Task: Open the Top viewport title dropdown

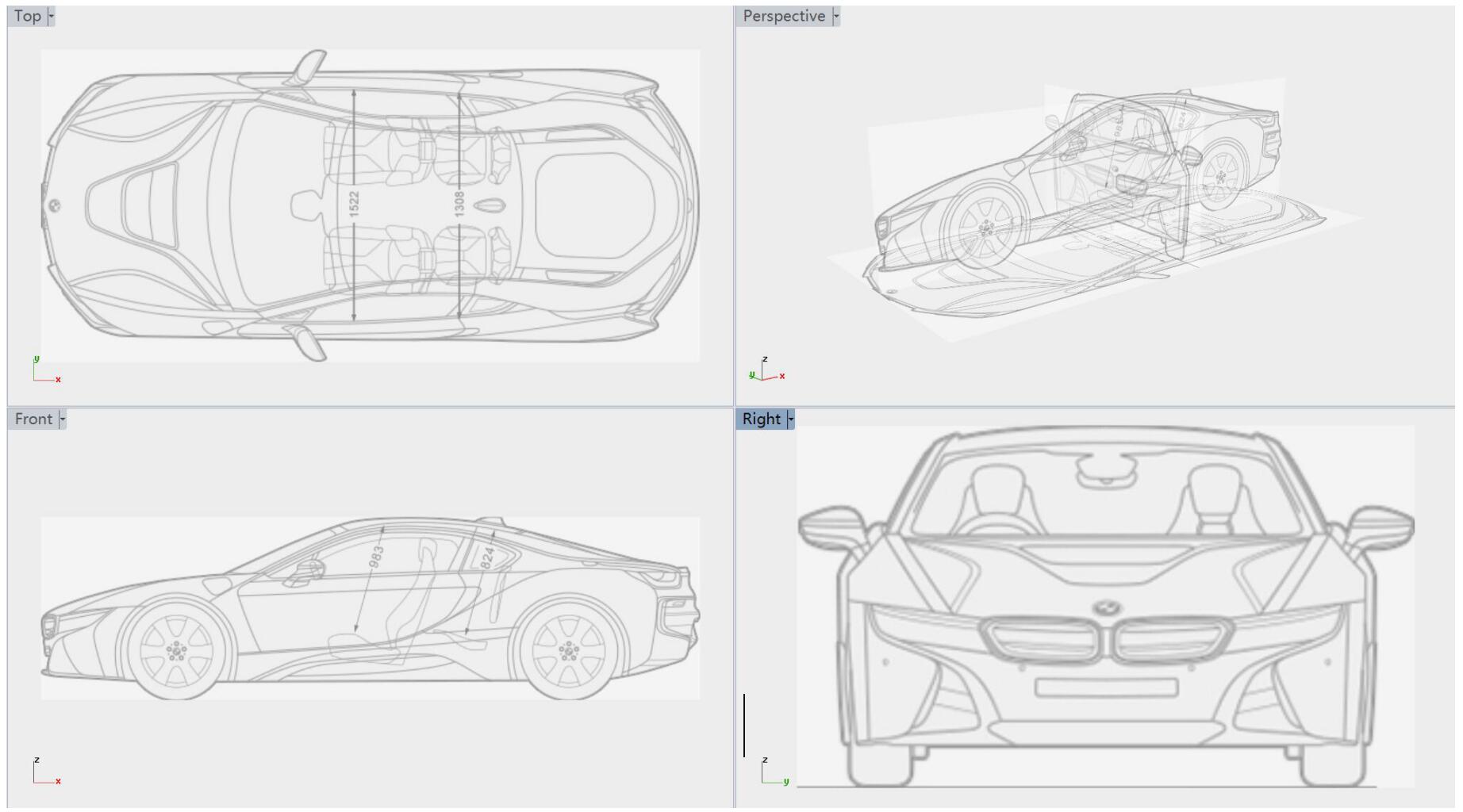Action: (x=50, y=15)
